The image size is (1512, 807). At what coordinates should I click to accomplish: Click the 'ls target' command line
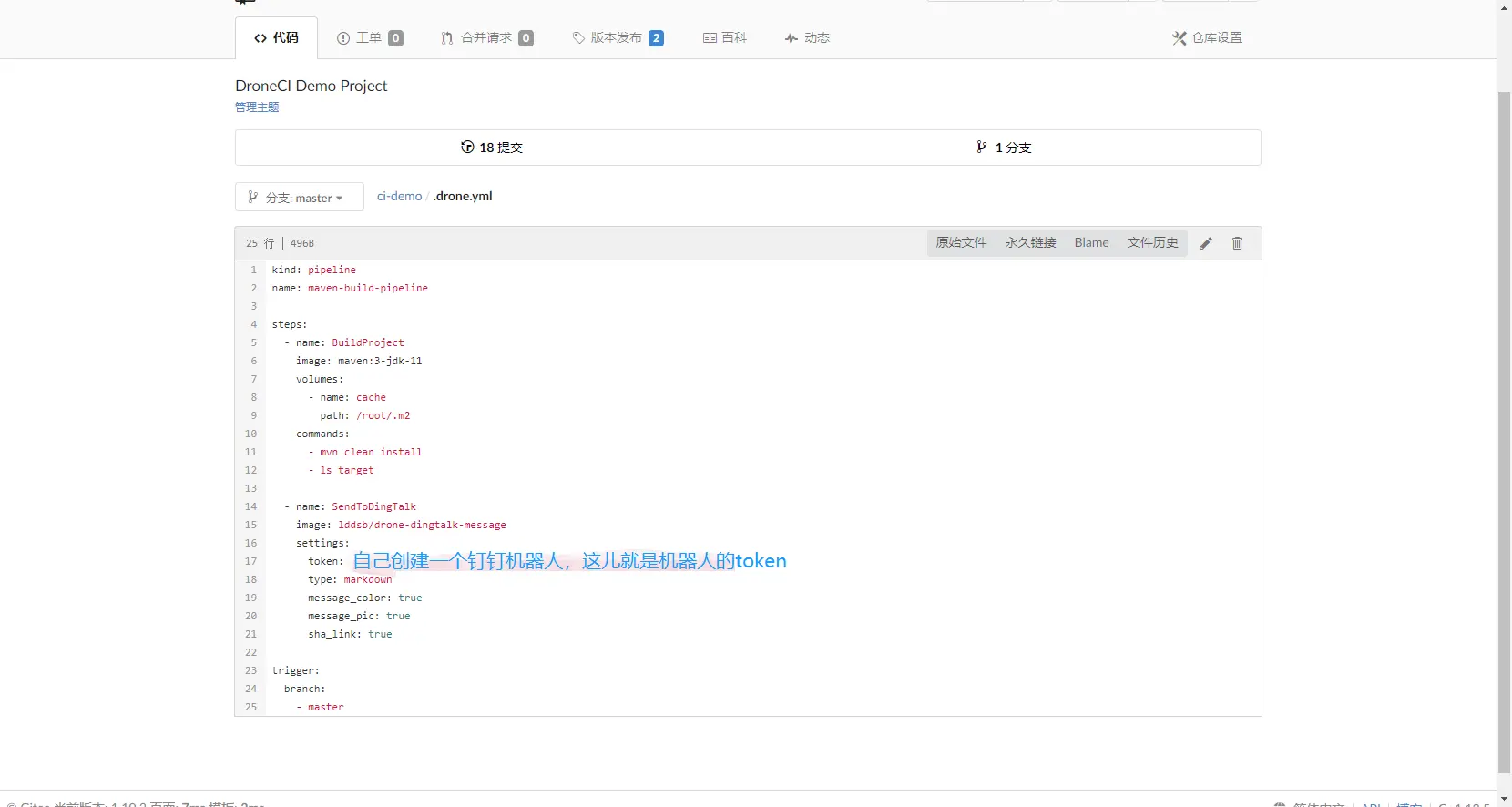tap(342, 470)
